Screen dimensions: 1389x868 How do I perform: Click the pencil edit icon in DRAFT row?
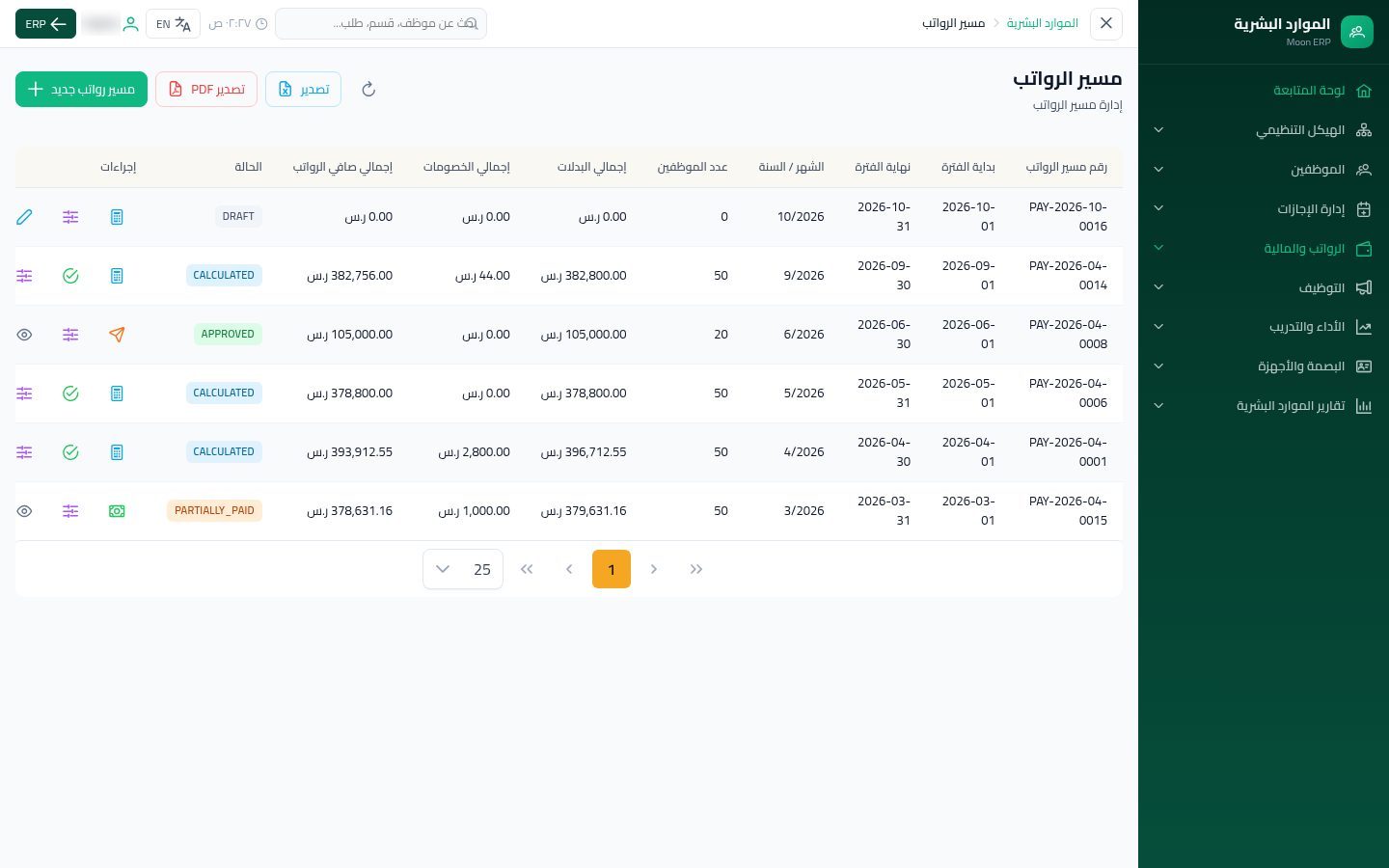[24, 217]
